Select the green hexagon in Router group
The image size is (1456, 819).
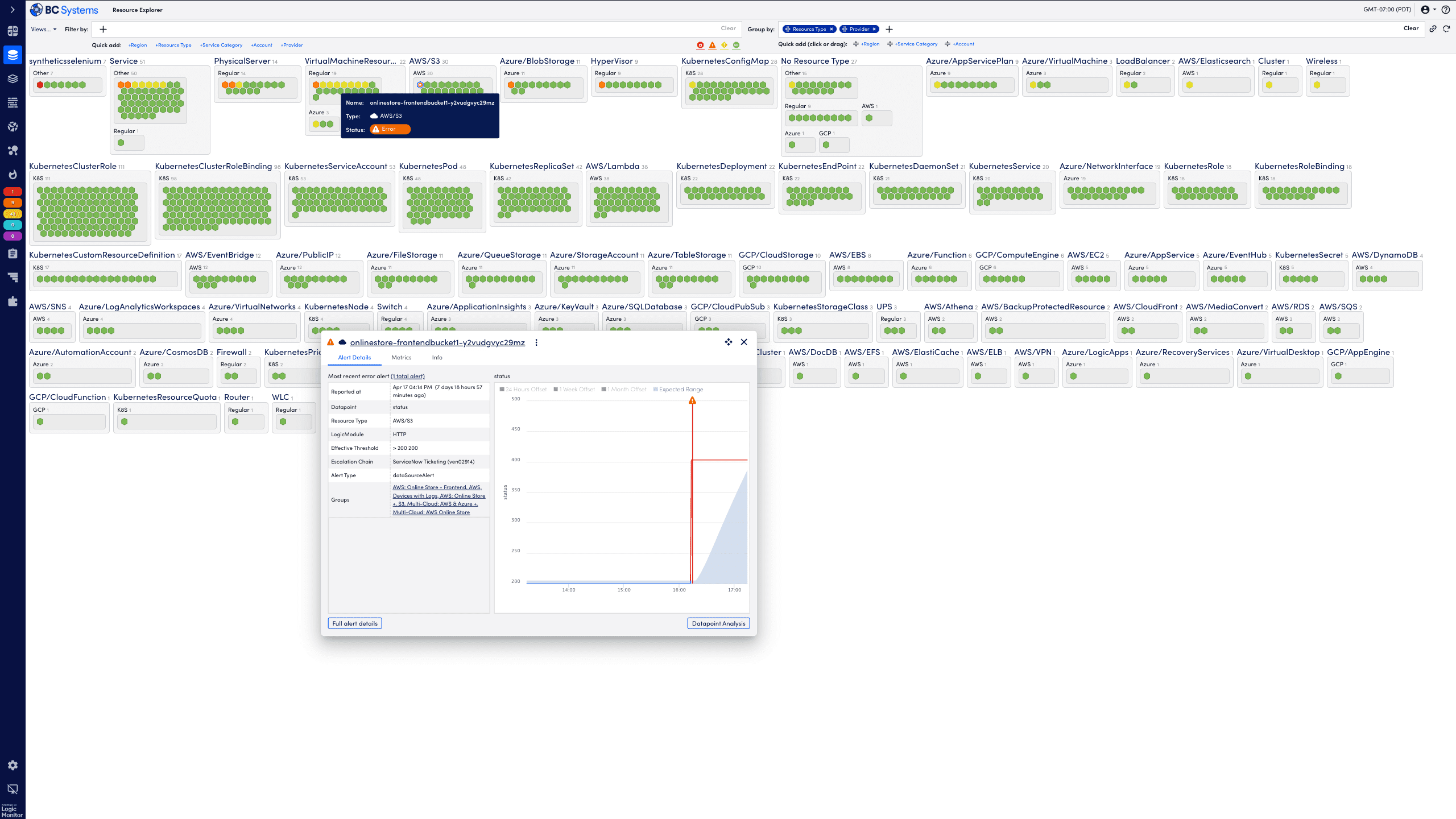coord(235,422)
